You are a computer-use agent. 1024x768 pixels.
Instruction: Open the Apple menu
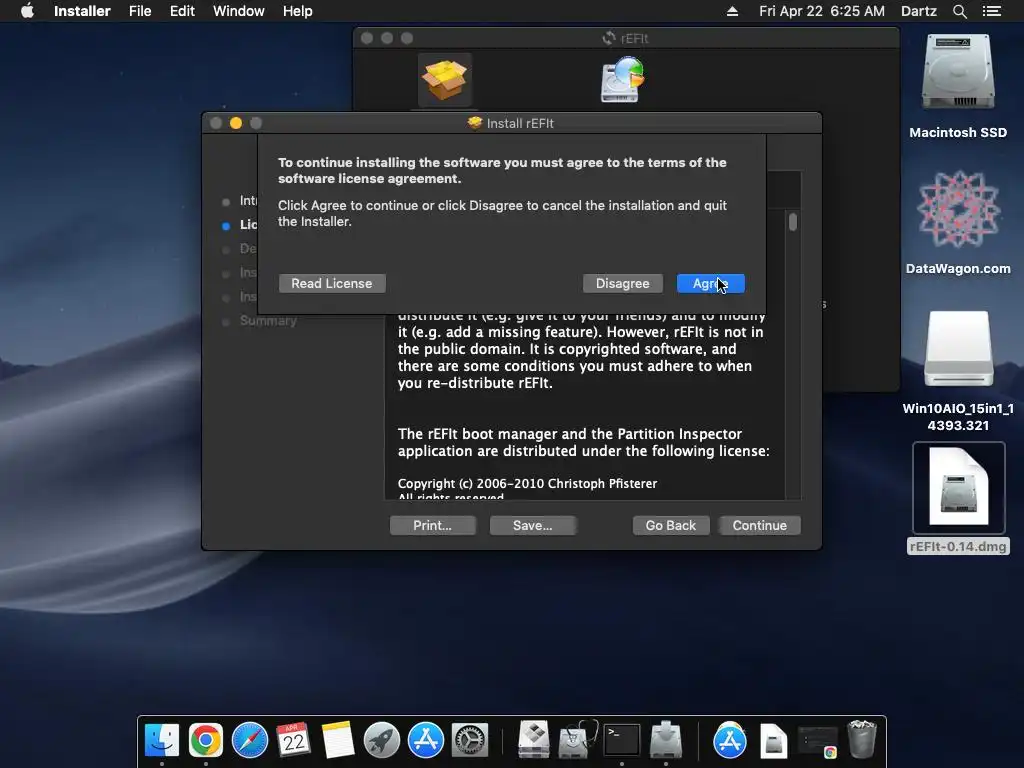(27, 11)
